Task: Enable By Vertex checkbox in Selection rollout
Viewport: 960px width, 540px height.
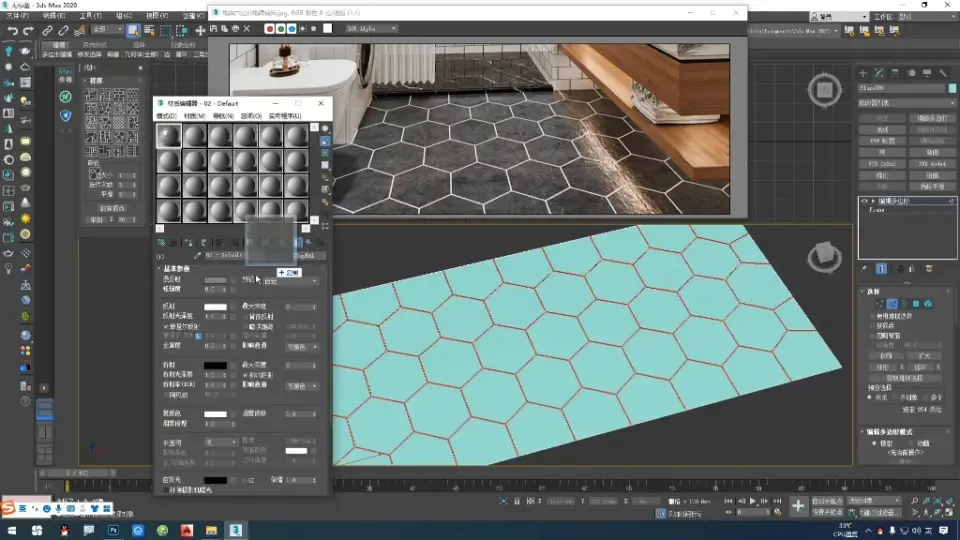Action: [x=872, y=326]
